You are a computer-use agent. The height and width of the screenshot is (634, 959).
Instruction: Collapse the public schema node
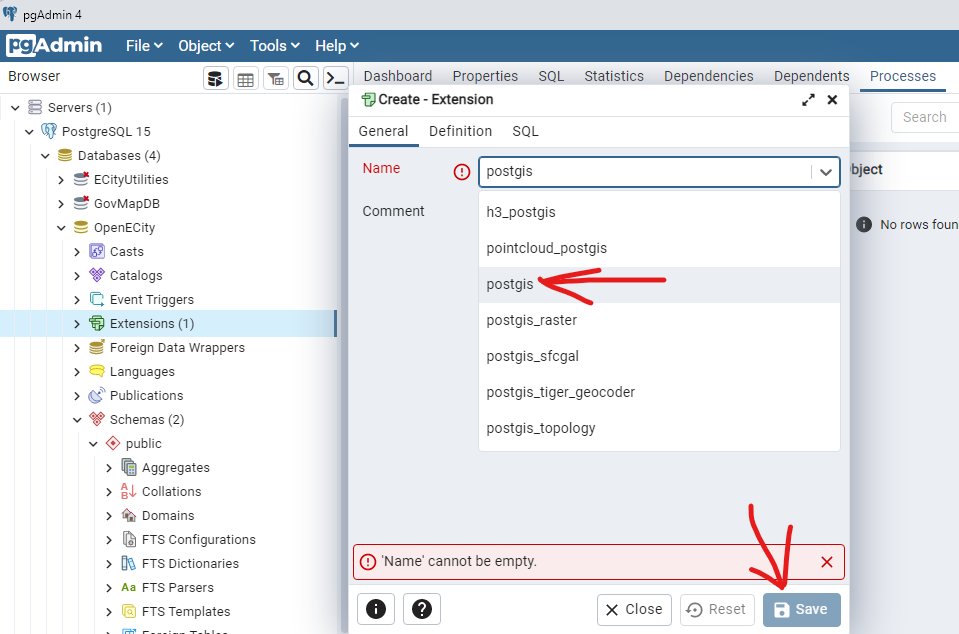click(93, 443)
